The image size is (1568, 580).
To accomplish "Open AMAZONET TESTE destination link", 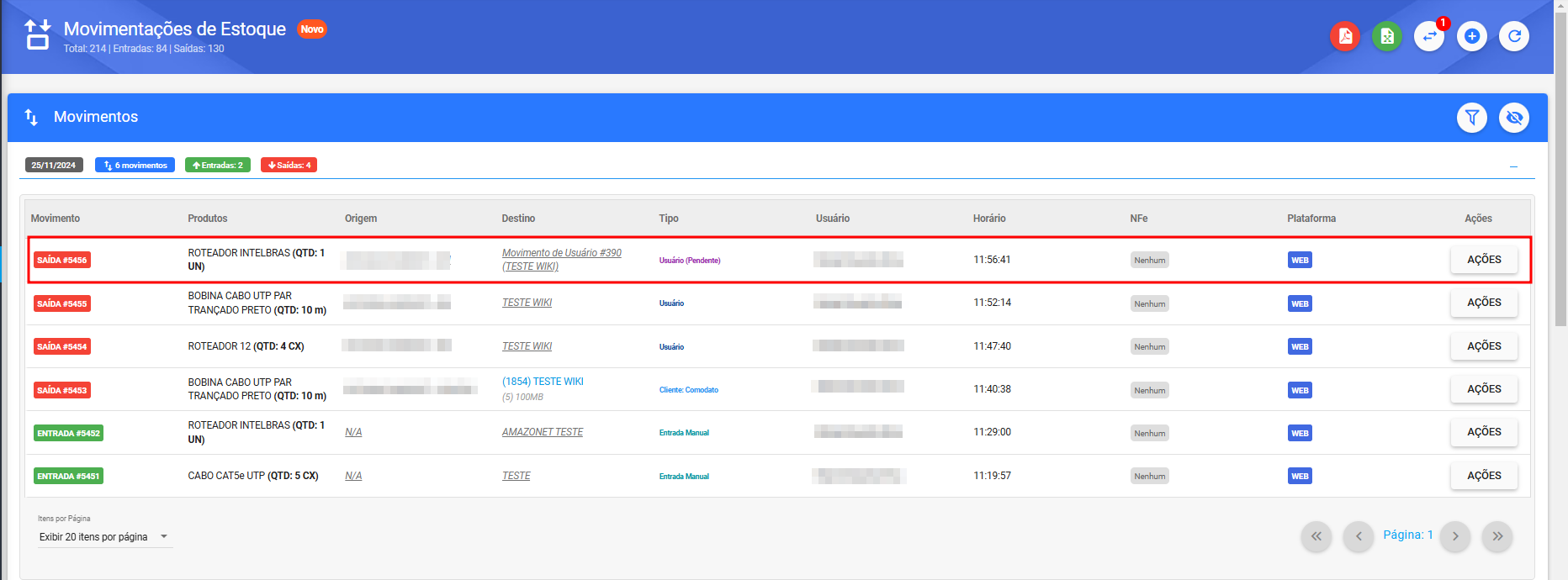I will click(x=543, y=432).
